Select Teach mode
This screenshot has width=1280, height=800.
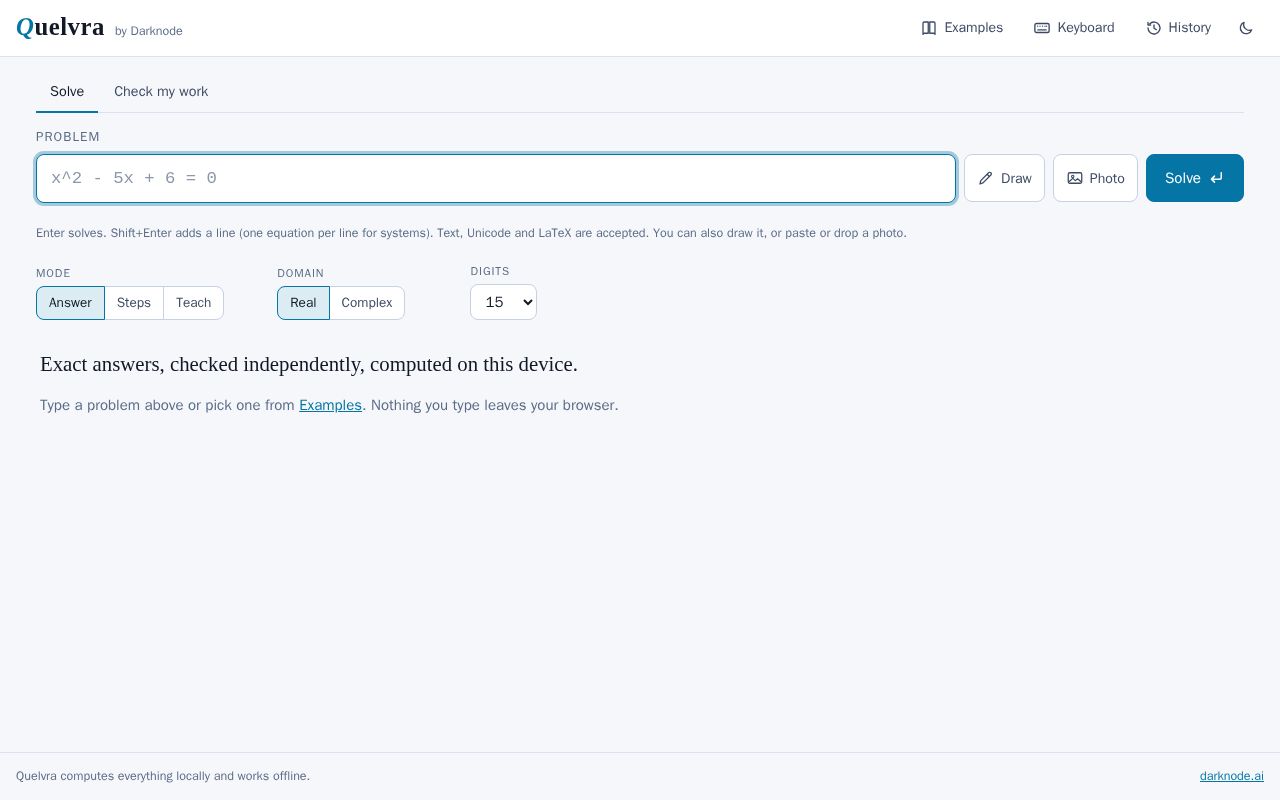point(193,303)
